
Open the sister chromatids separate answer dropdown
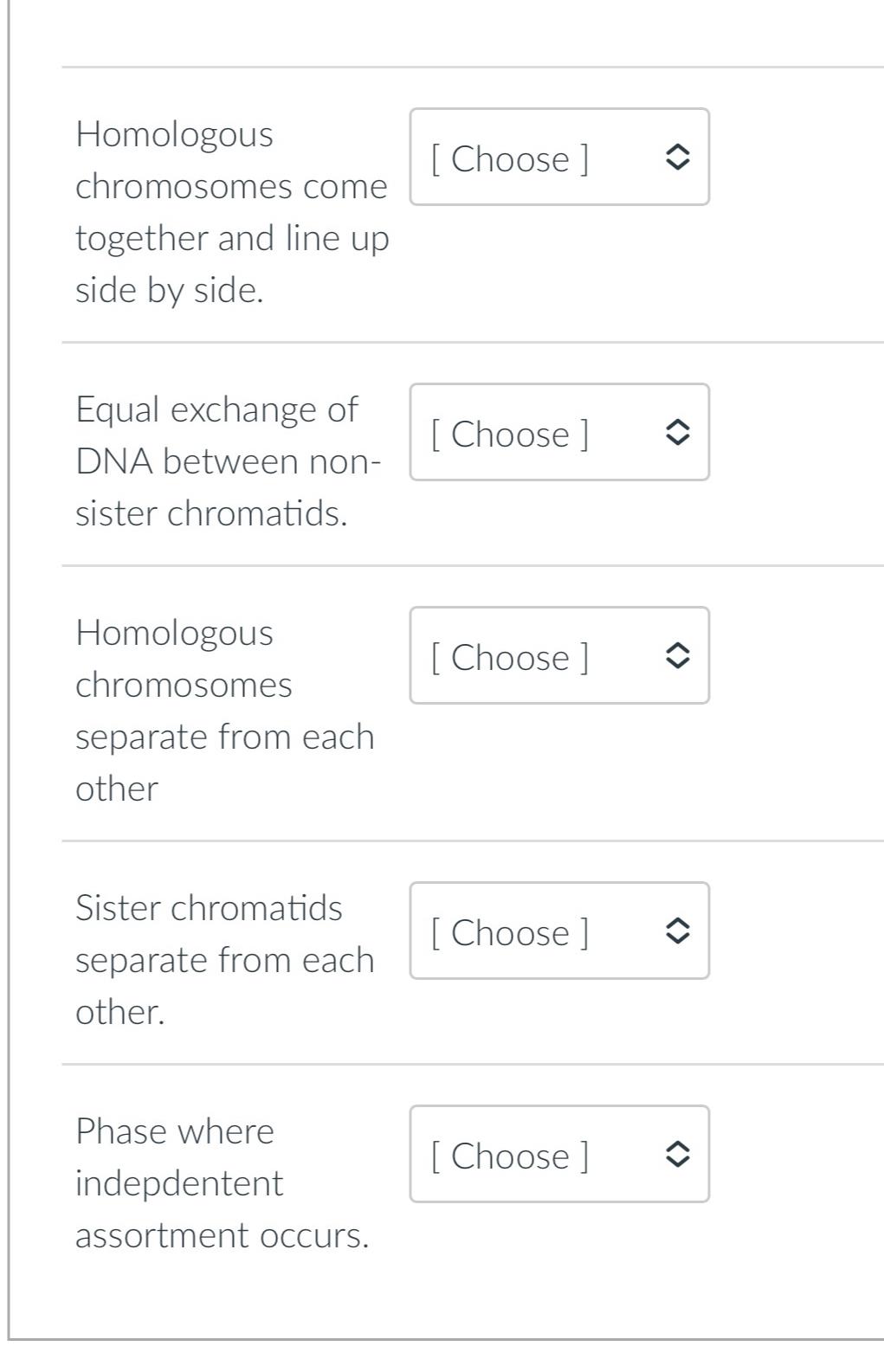(559, 931)
